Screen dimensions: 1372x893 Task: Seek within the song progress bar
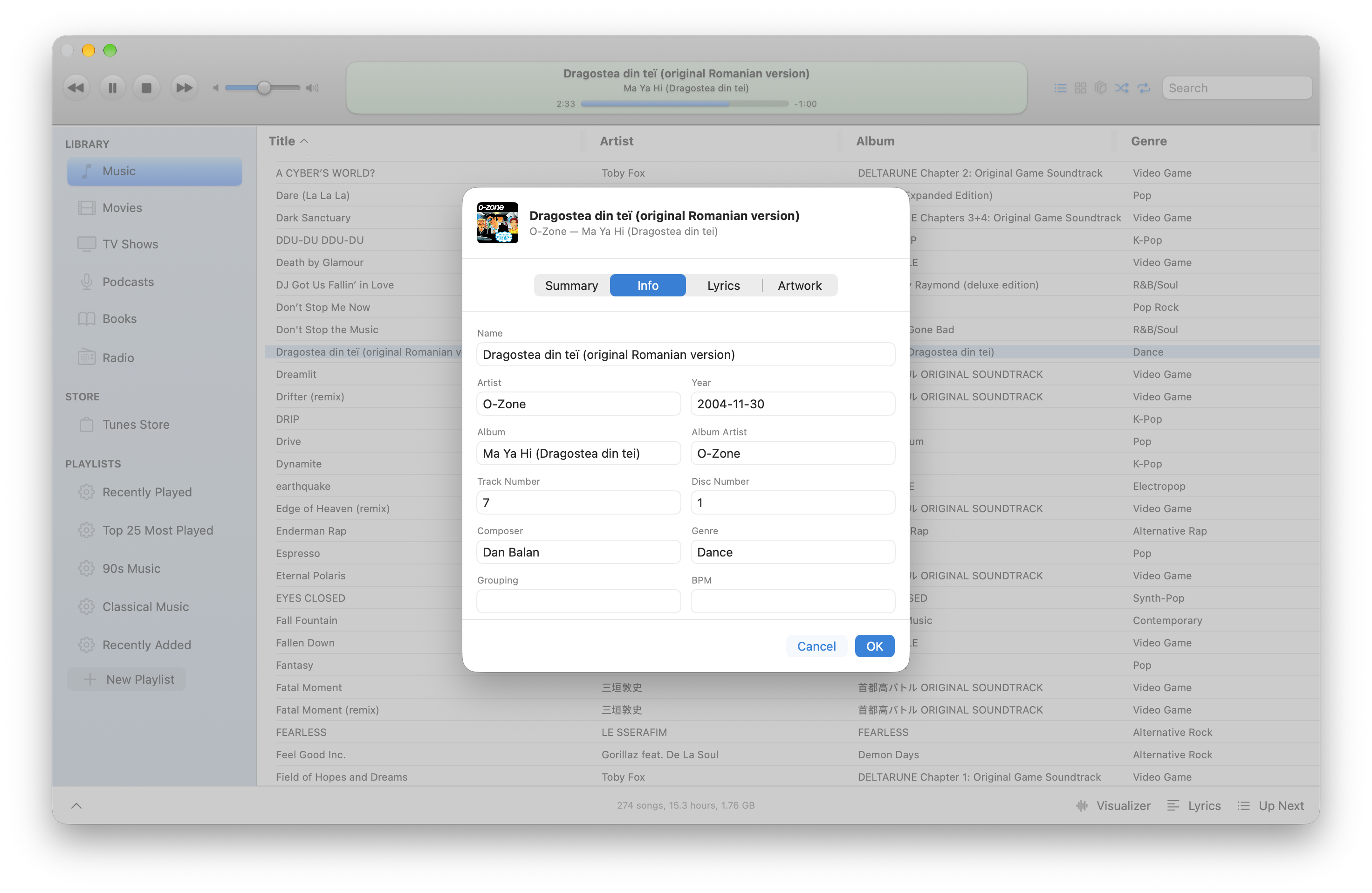[684, 104]
